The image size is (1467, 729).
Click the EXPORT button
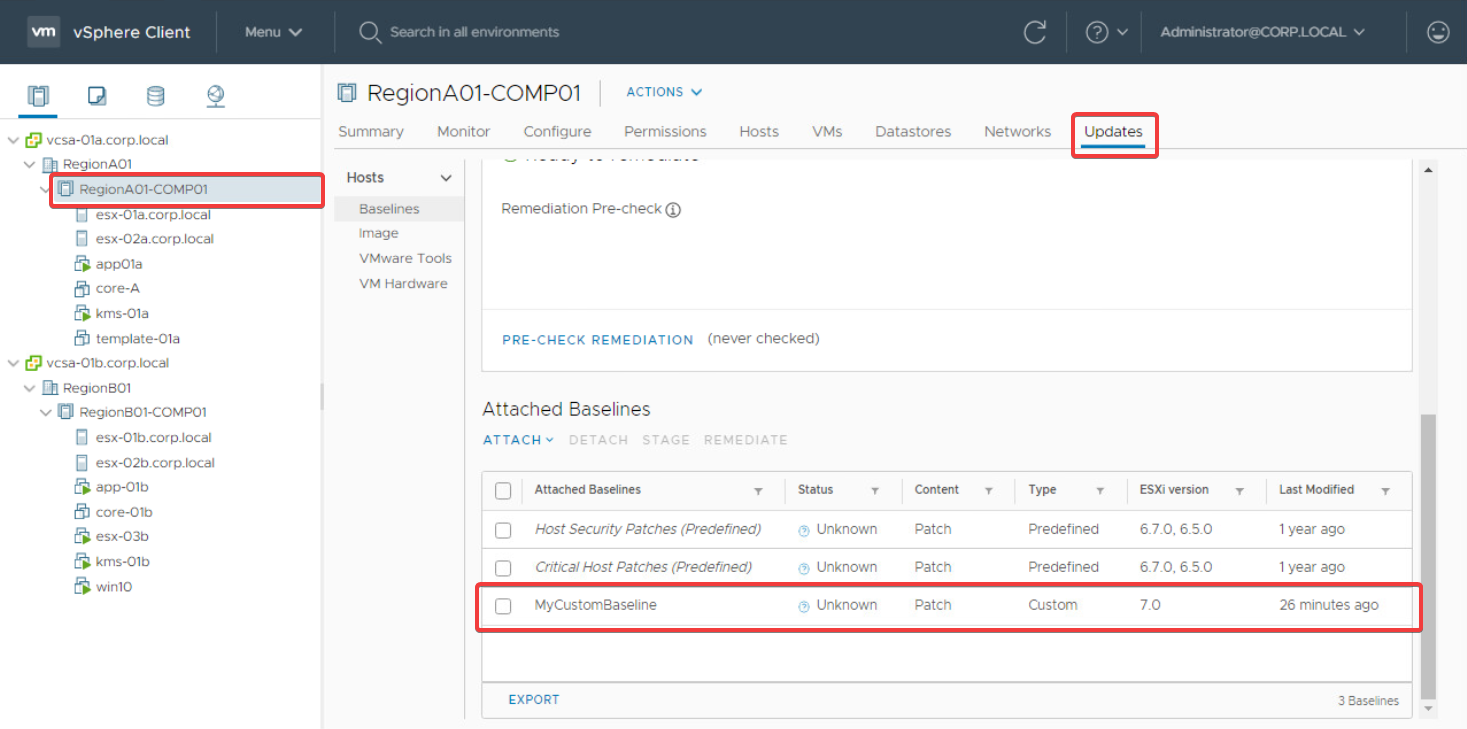[x=534, y=700]
